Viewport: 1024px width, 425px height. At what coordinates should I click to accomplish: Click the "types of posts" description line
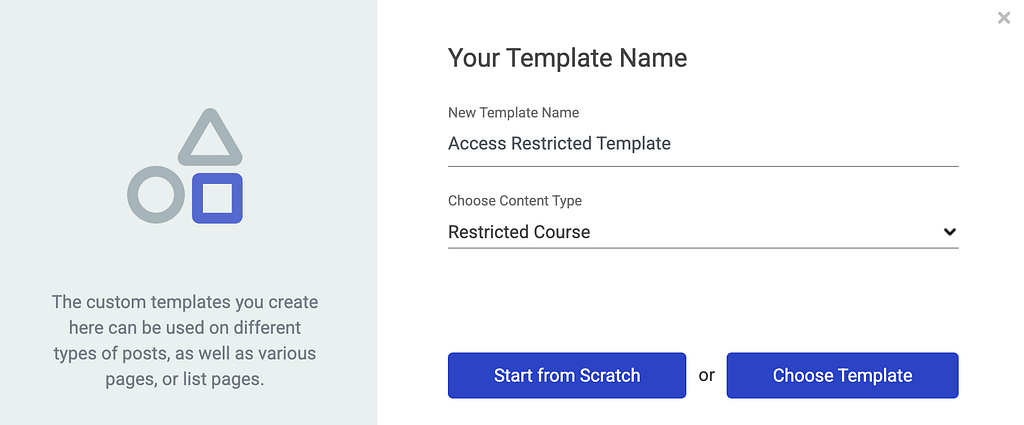(185, 353)
